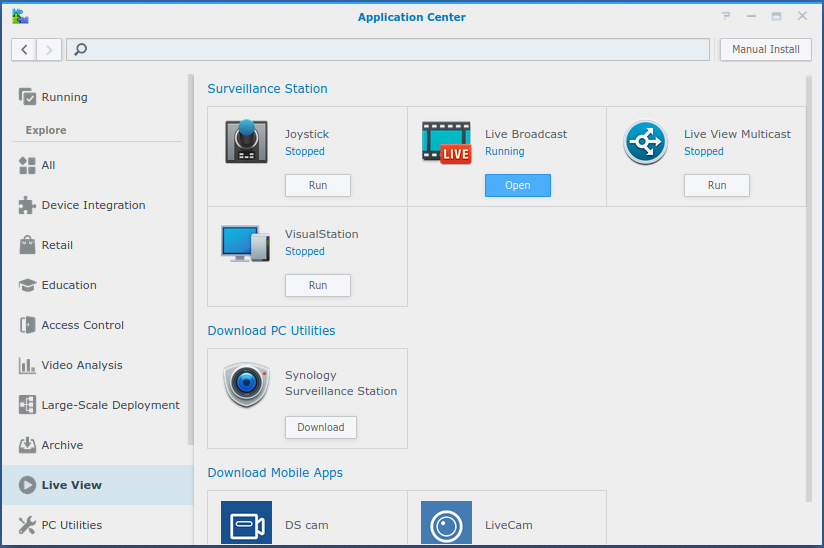This screenshot has width=824, height=548.
Task: Select the Device Integration category
Action: click(98, 205)
